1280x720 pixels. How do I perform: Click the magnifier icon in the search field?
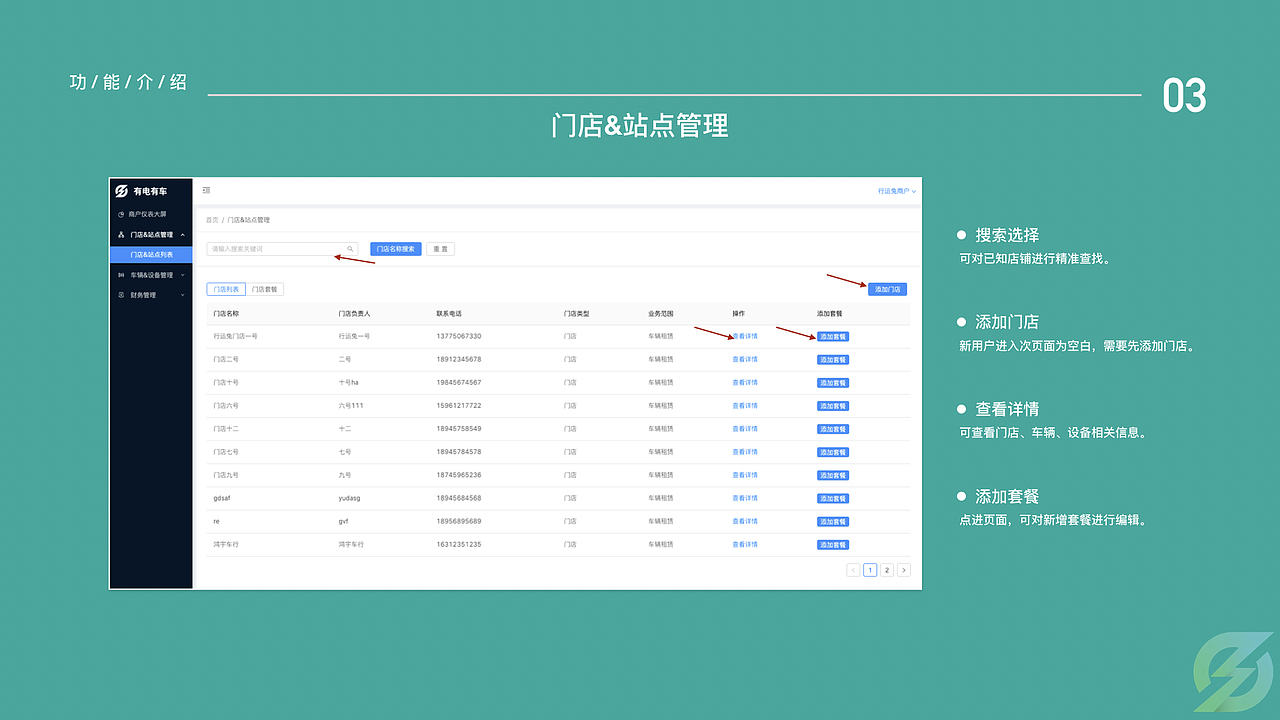[x=349, y=249]
